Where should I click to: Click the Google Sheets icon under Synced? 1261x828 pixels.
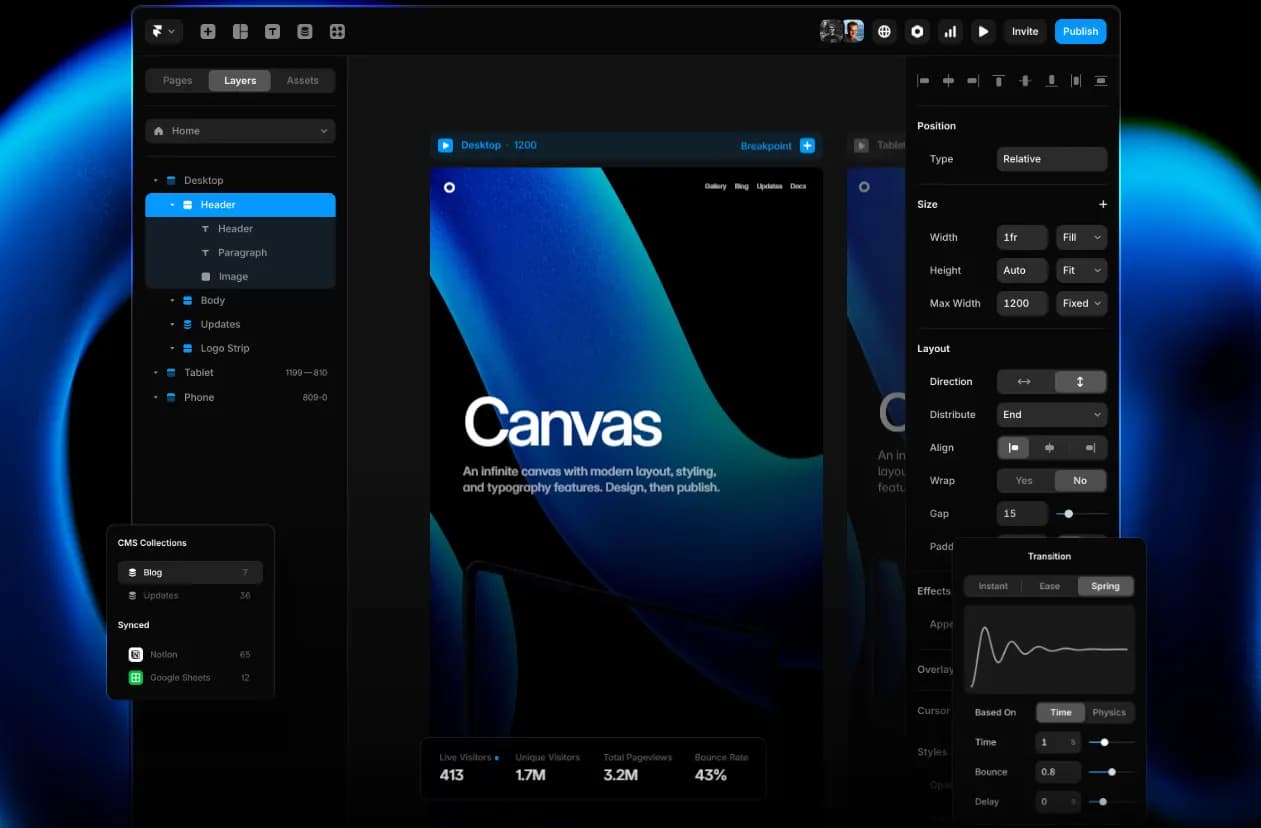(136, 678)
